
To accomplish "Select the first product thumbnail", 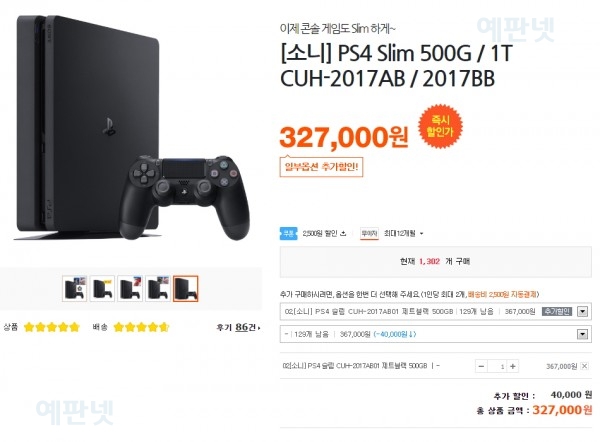I will pos(75,289).
